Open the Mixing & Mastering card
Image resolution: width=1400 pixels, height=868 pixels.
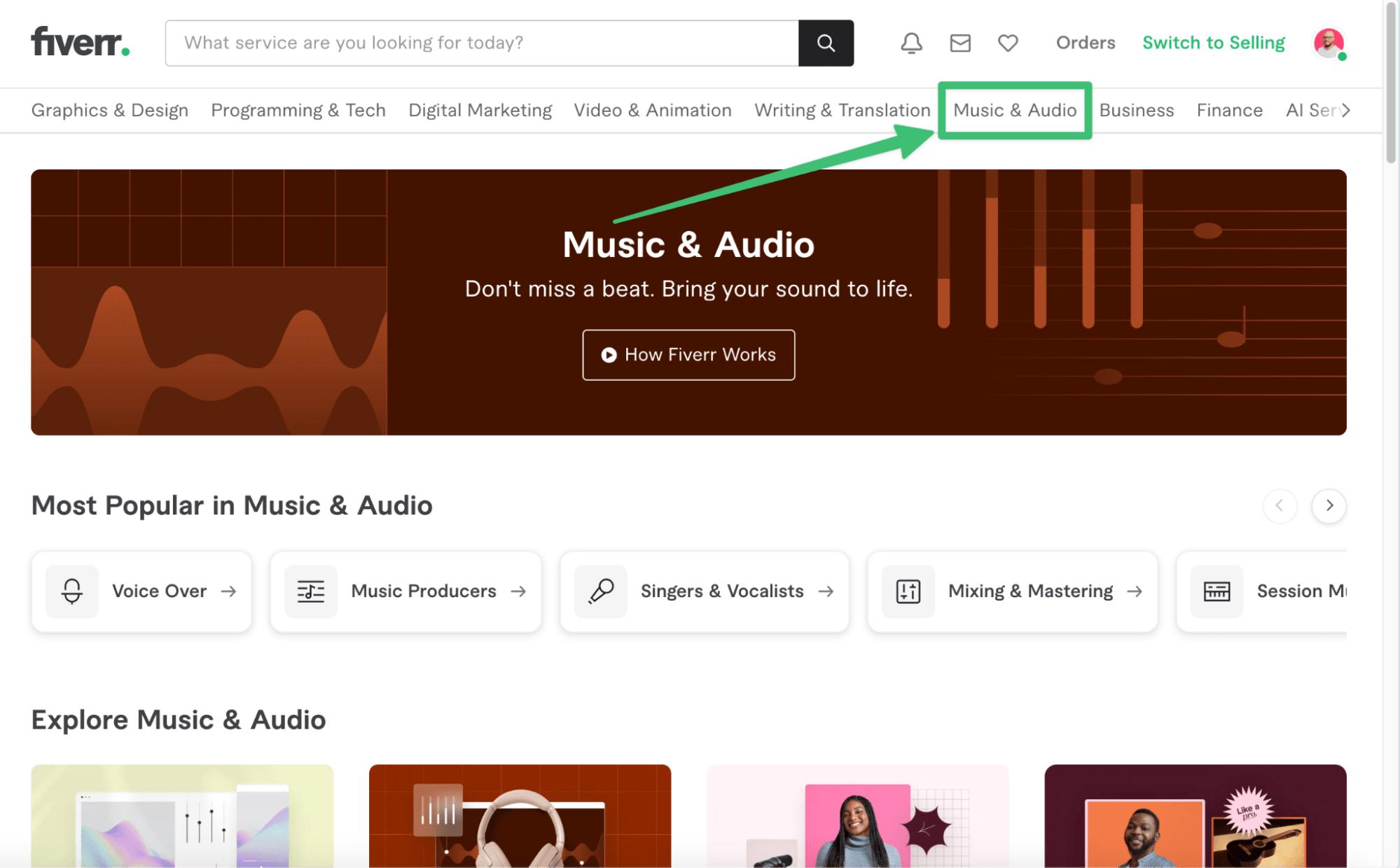coord(1013,591)
